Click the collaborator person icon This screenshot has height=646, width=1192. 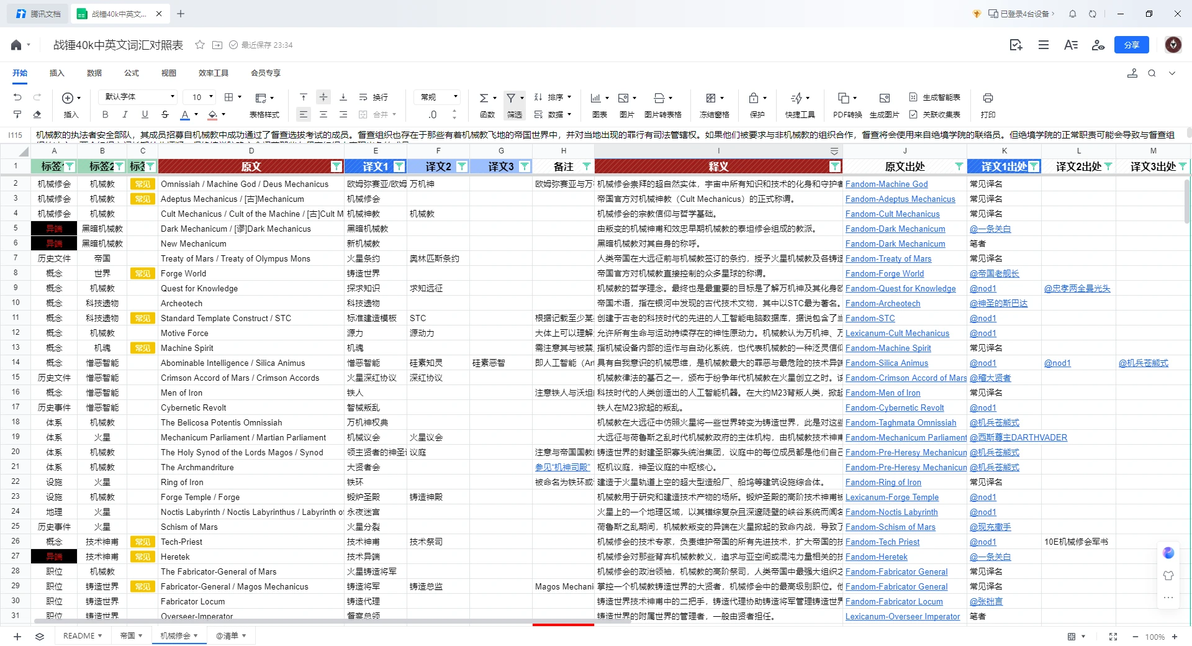[1098, 45]
